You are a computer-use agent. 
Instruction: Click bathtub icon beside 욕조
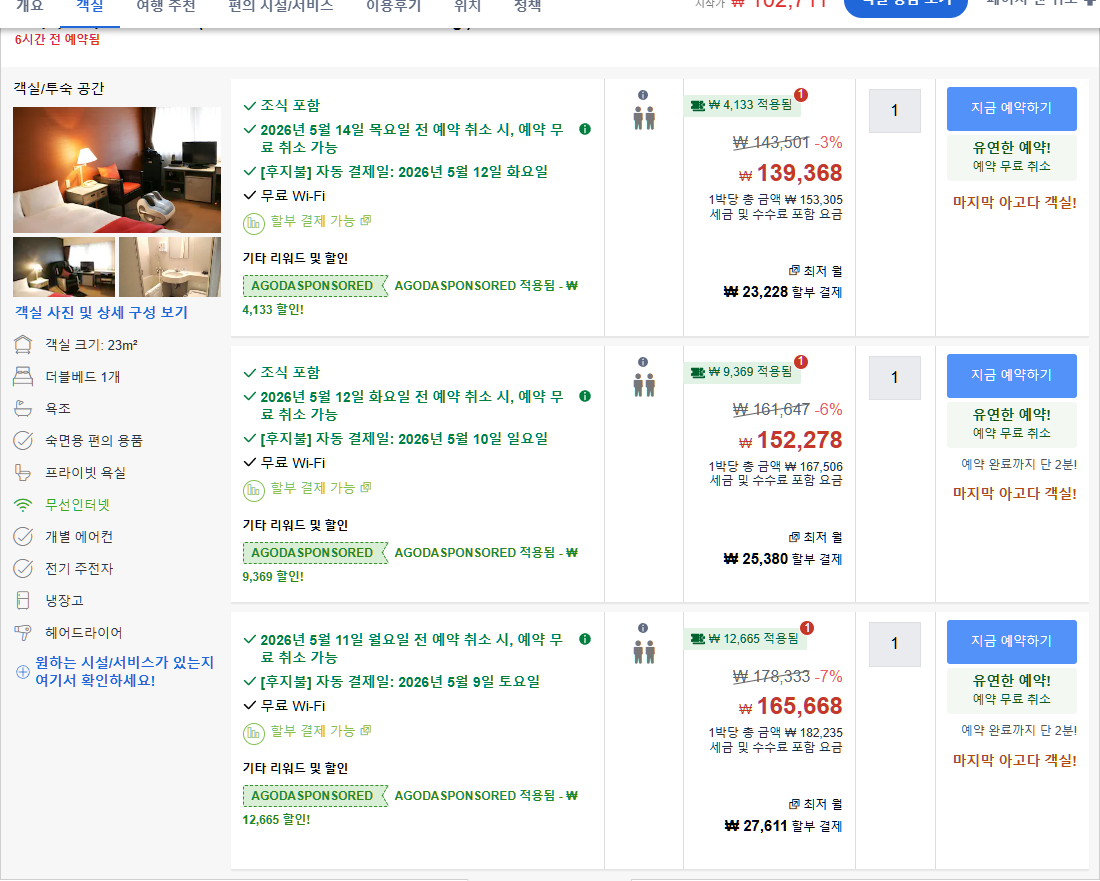click(x=23, y=408)
